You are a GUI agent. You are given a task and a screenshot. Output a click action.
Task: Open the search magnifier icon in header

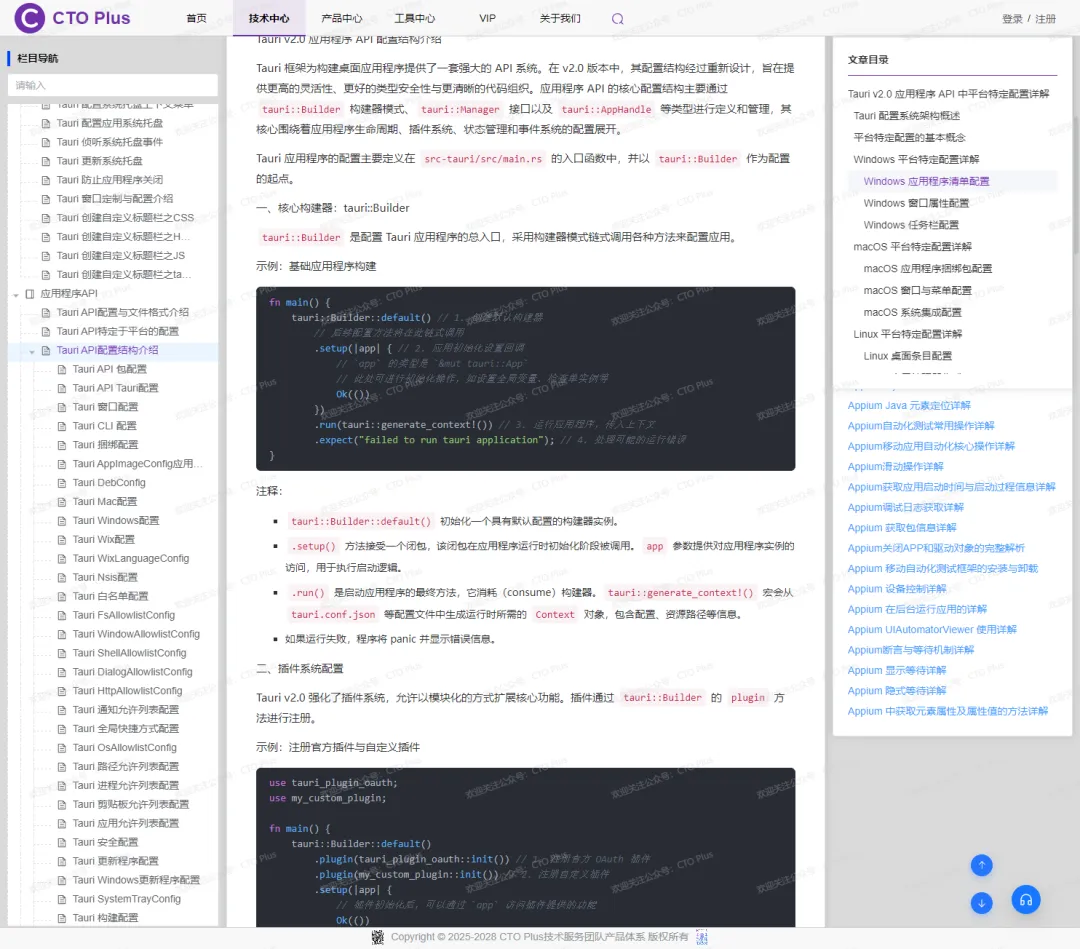click(617, 19)
